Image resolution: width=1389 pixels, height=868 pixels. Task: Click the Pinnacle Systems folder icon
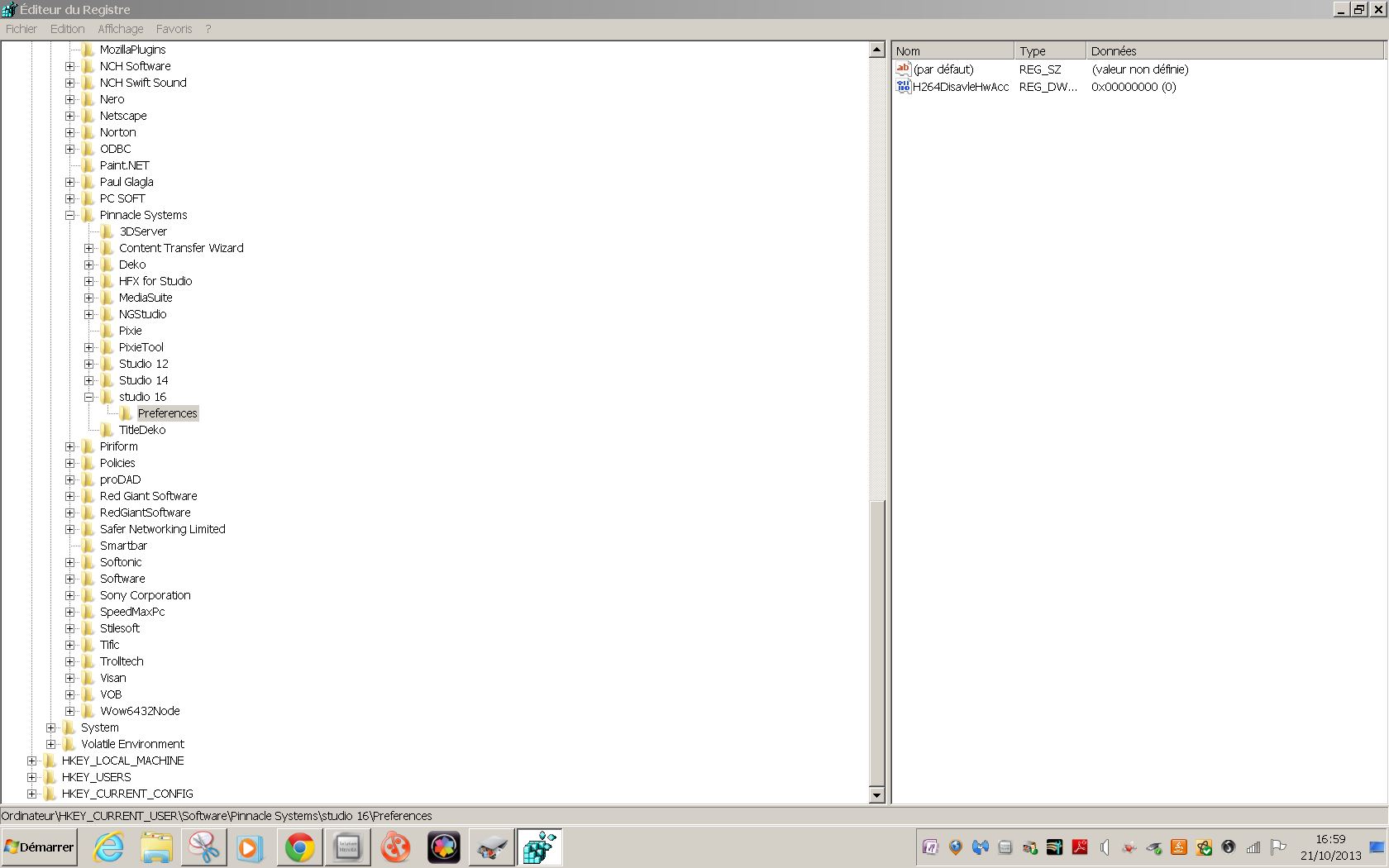coord(88,215)
